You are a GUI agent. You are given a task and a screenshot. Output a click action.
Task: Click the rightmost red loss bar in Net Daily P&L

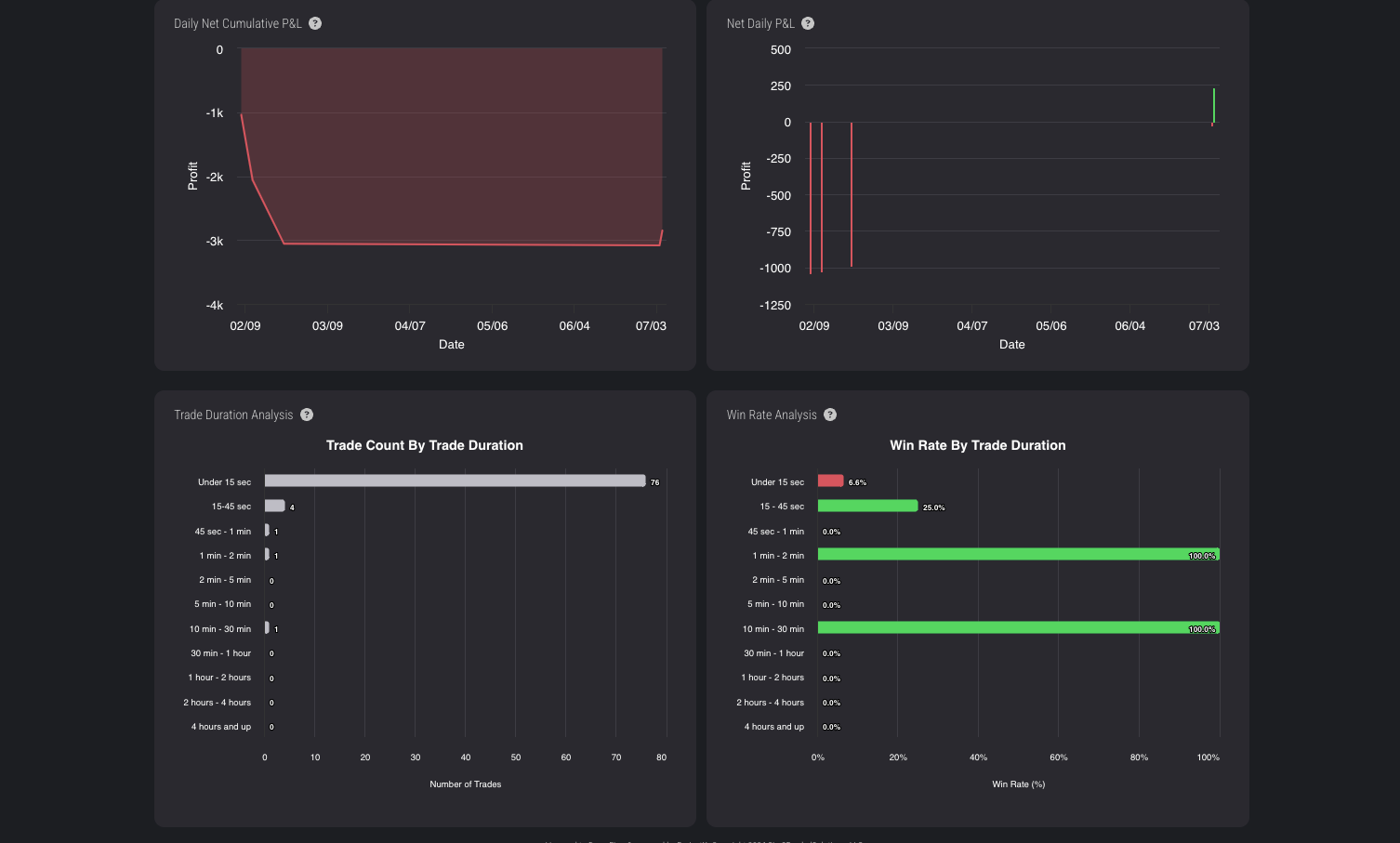click(x=852, y=193)
